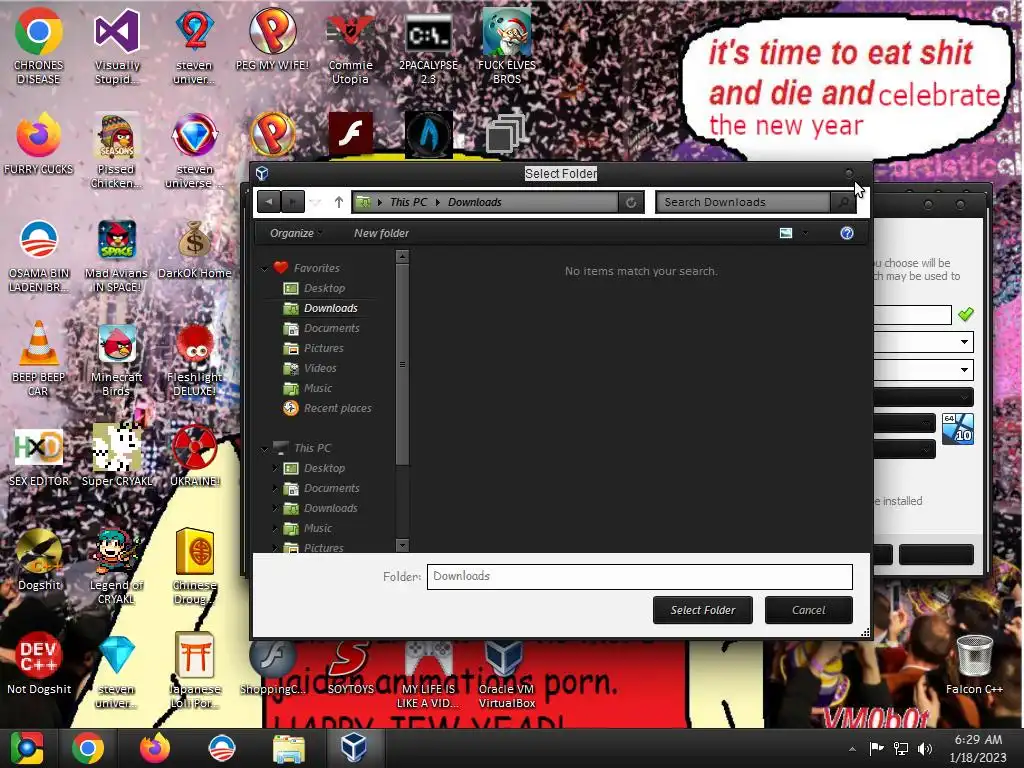Image resolution: width=1024 pixels, height=768 pixels.
Task: Open the Visually Stupid desktop icon
Action: click(x=117, y=45)
